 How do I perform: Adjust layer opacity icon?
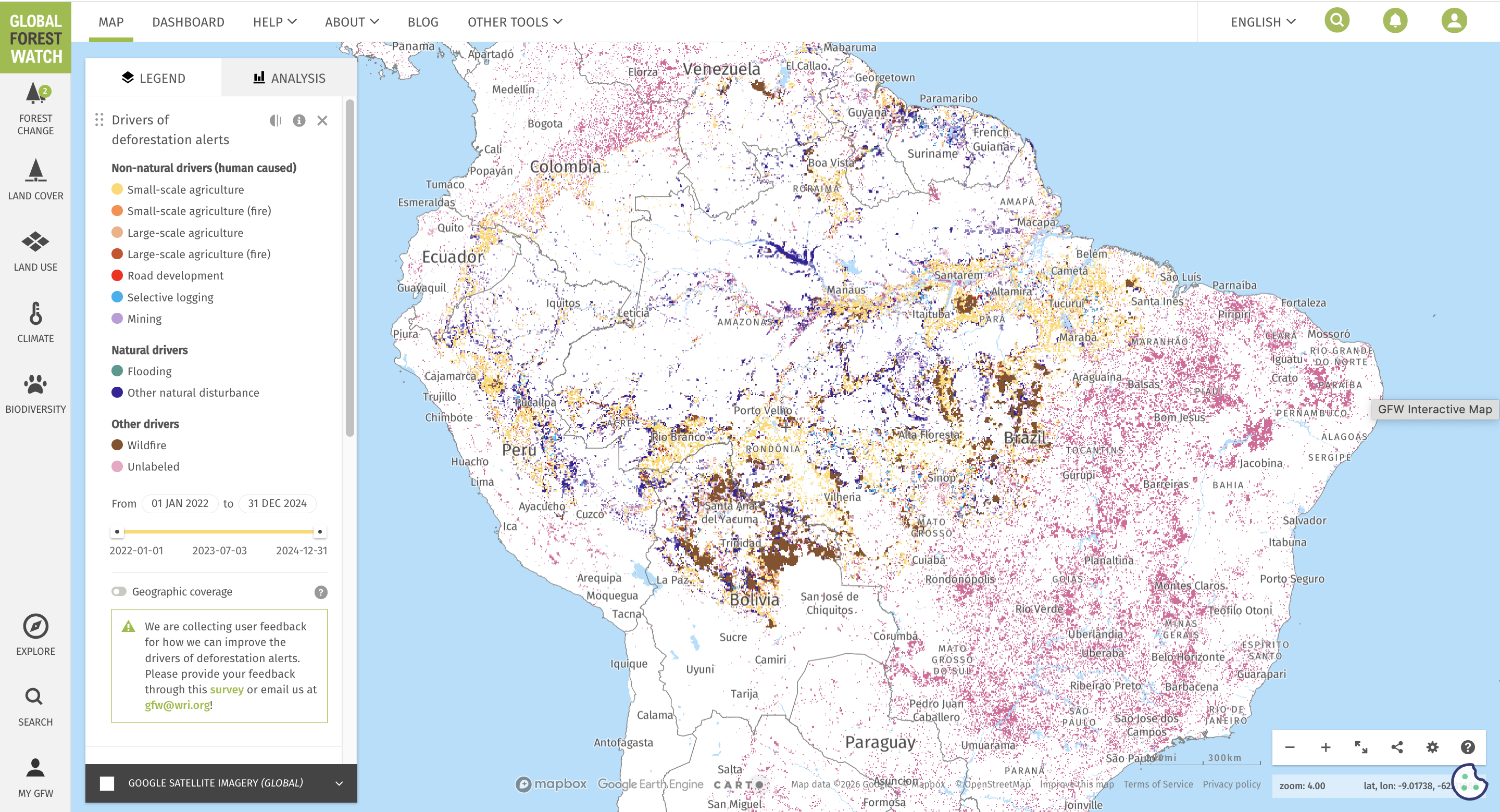276,120
